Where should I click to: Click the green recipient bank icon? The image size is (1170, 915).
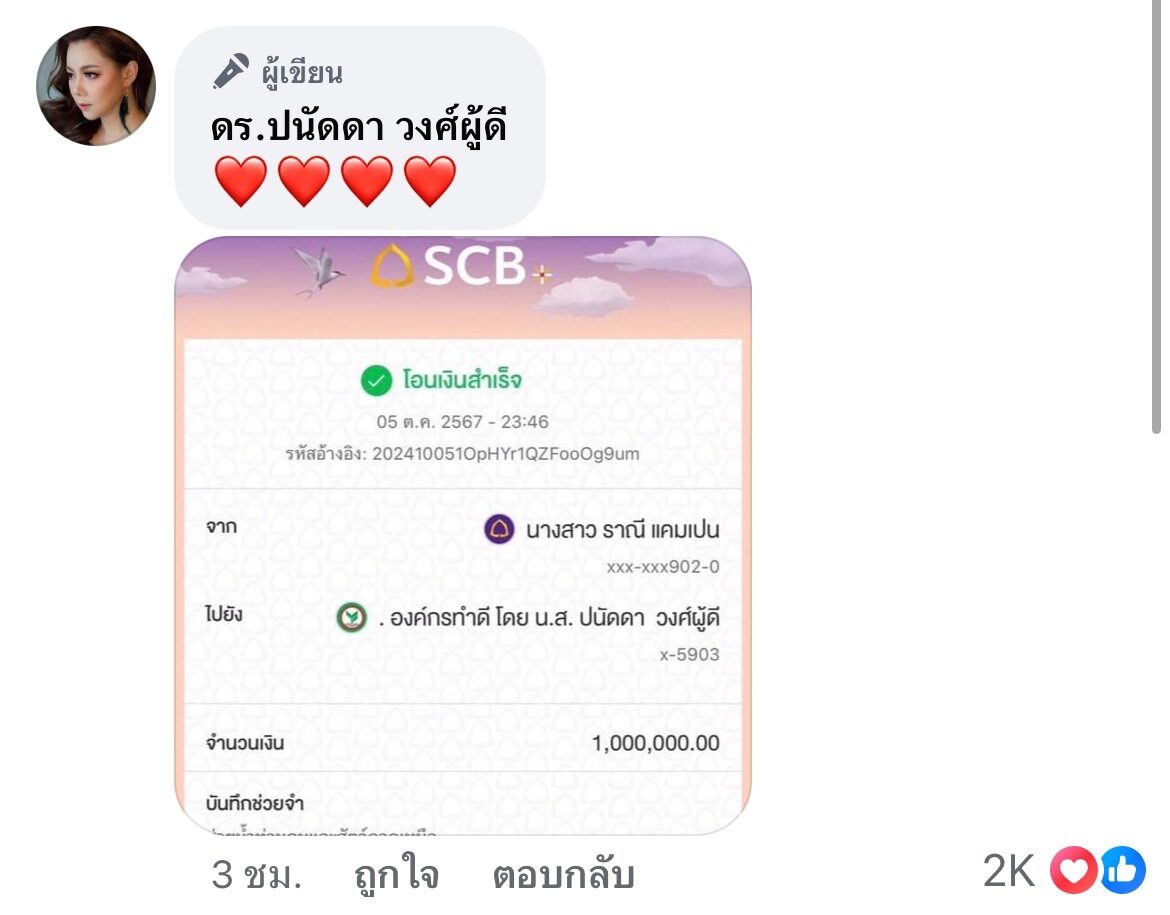click(351, 618)
